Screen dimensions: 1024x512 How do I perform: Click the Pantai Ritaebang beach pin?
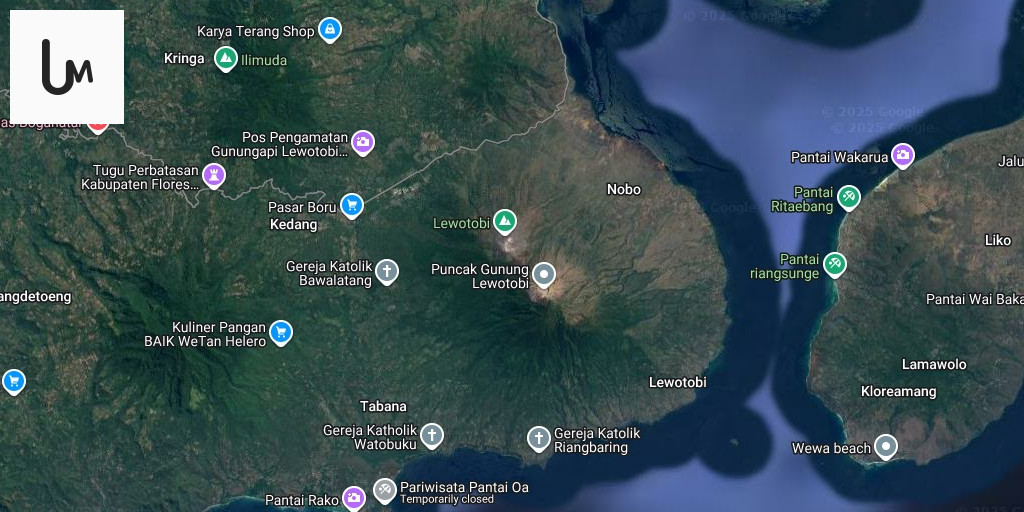[x=848, y=197]
